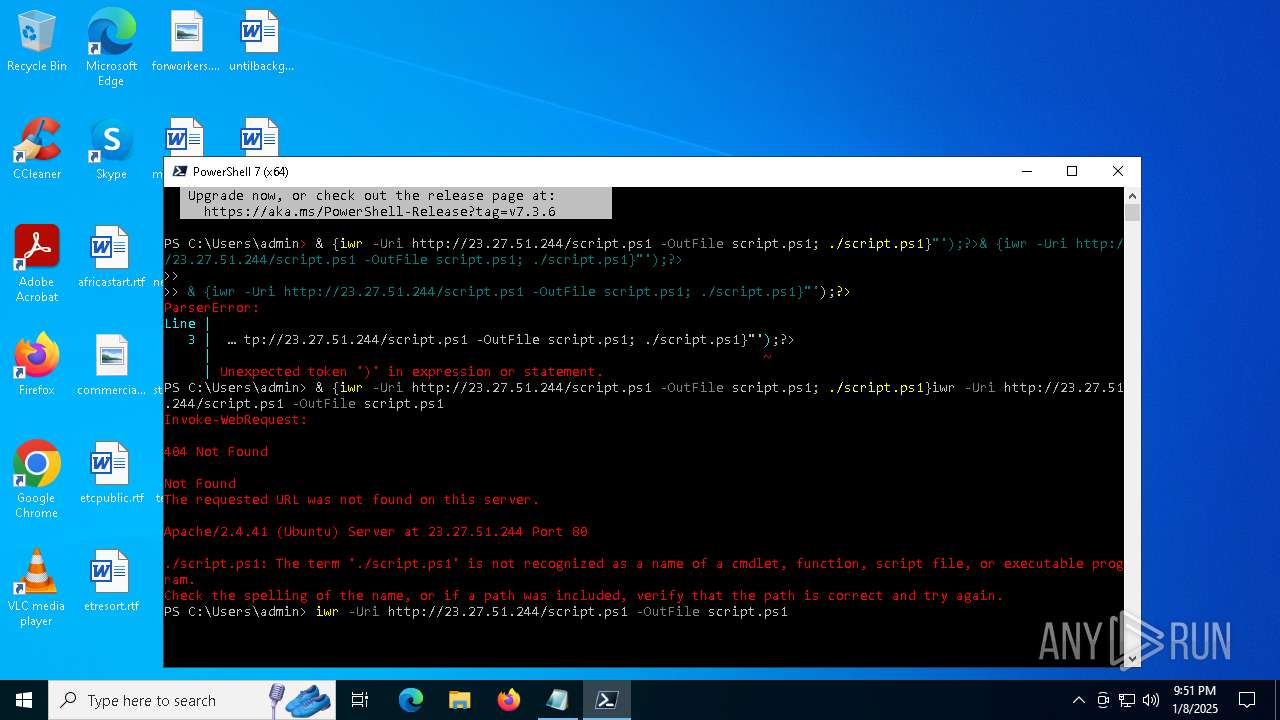Click the aka.ms PowerShell-Release URL text
Screen dimensions: 1280x720
[380, 211]
